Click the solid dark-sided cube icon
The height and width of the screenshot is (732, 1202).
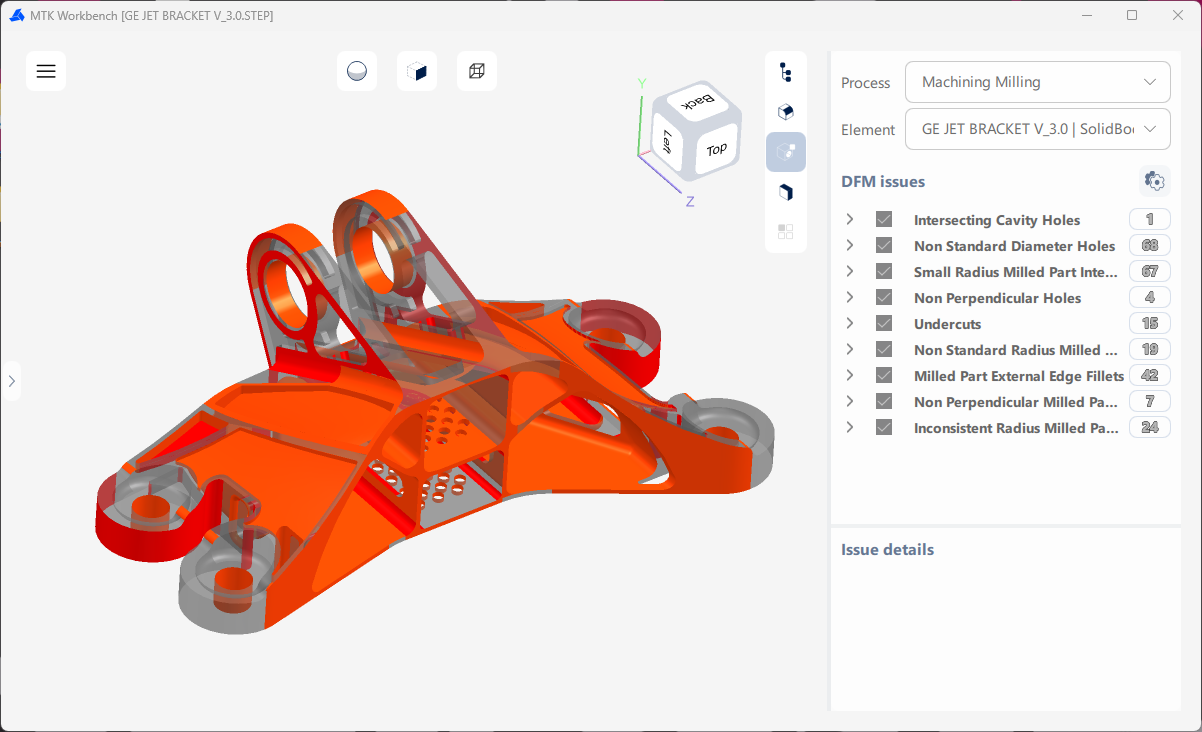[x=786, y=192]
